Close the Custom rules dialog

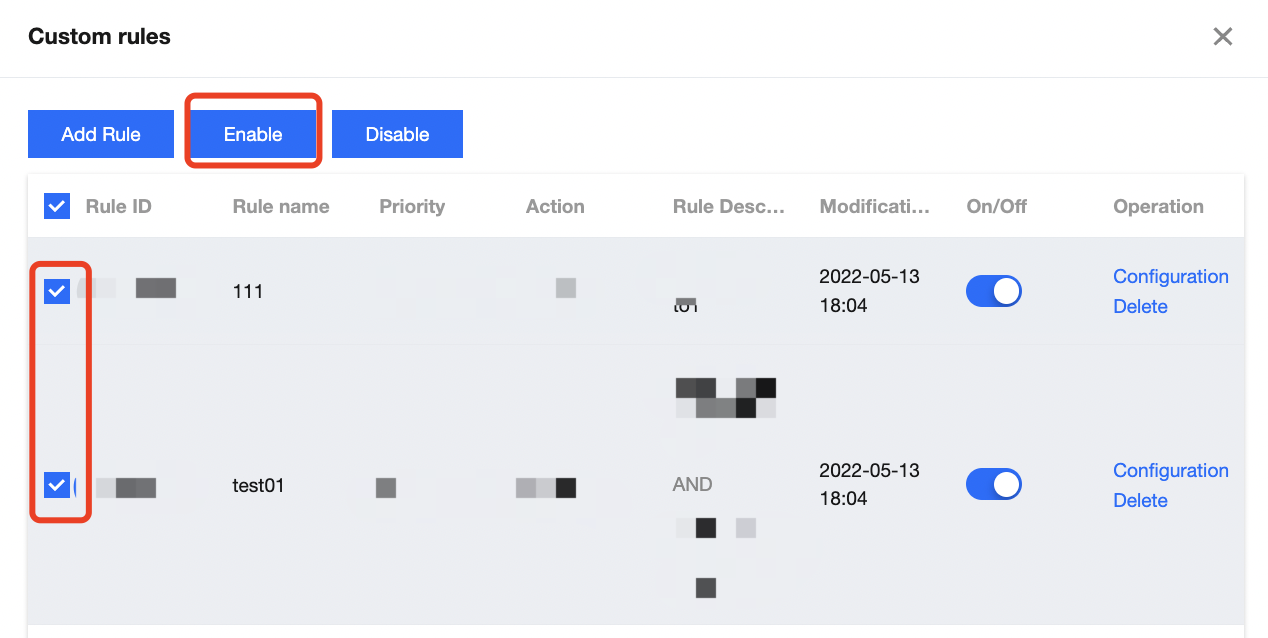tap(1222, 37)
